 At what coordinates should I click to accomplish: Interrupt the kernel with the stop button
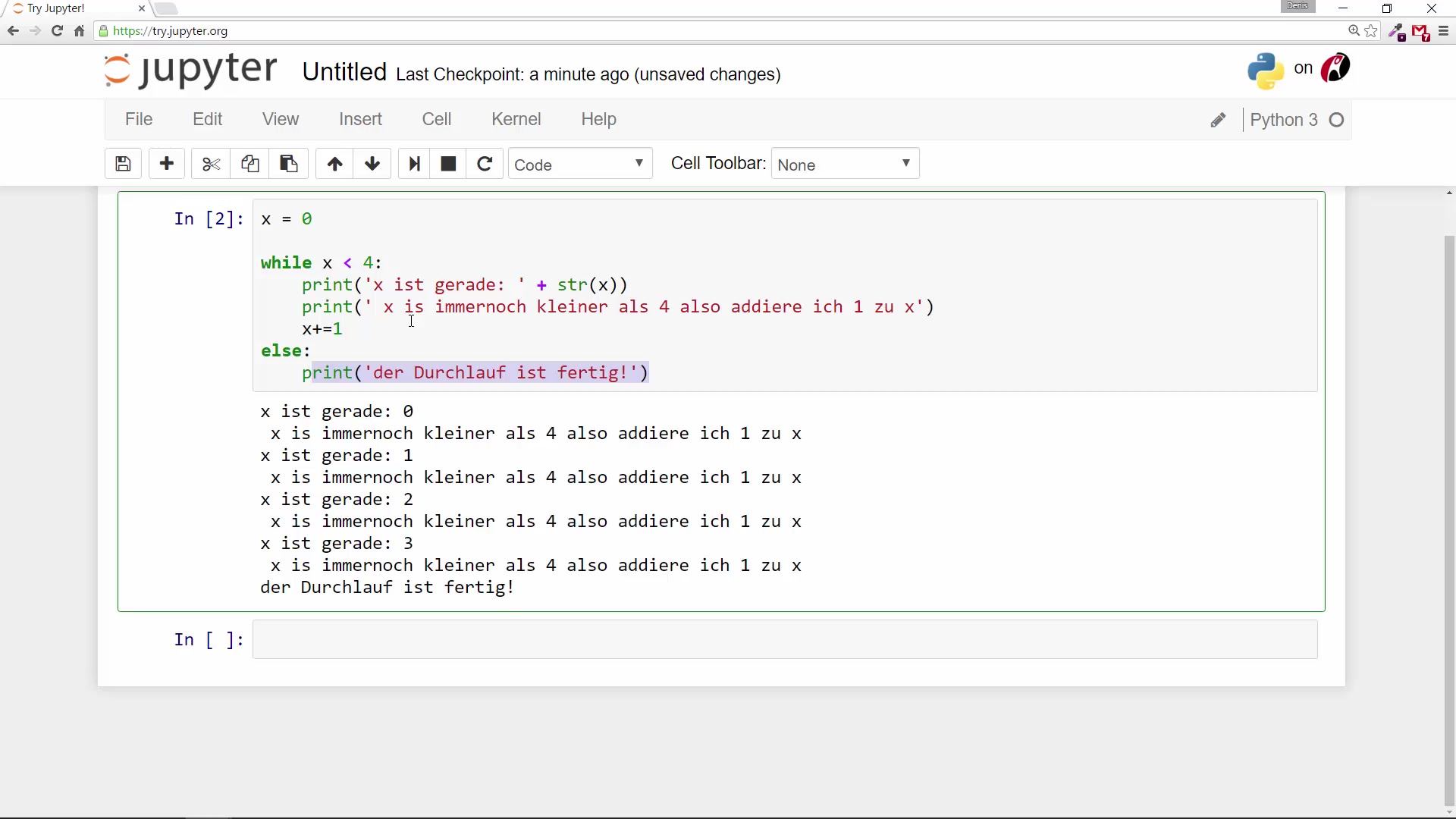[448, 164]
